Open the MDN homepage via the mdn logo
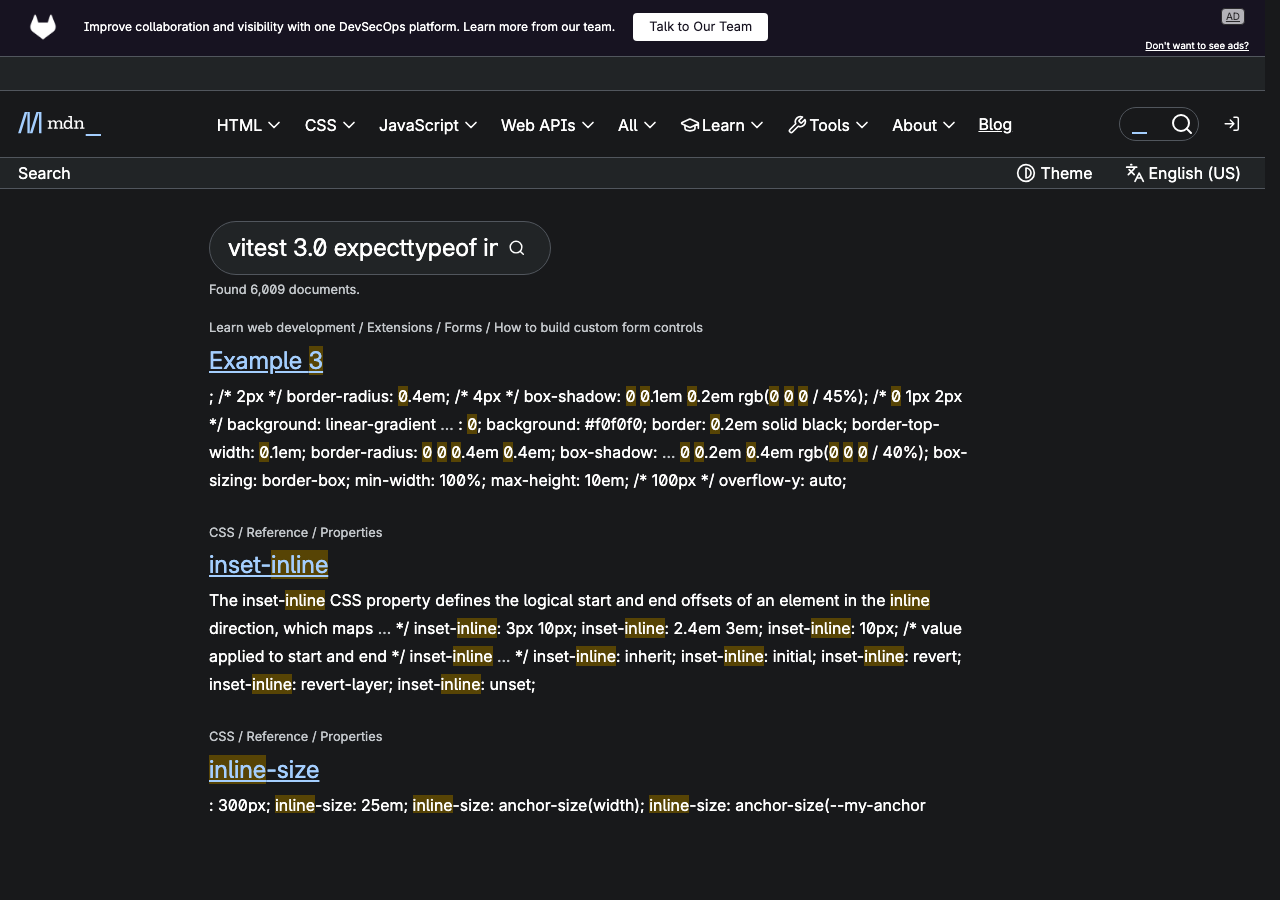This screenshot has height=900, width=1280. pos(58,123)
